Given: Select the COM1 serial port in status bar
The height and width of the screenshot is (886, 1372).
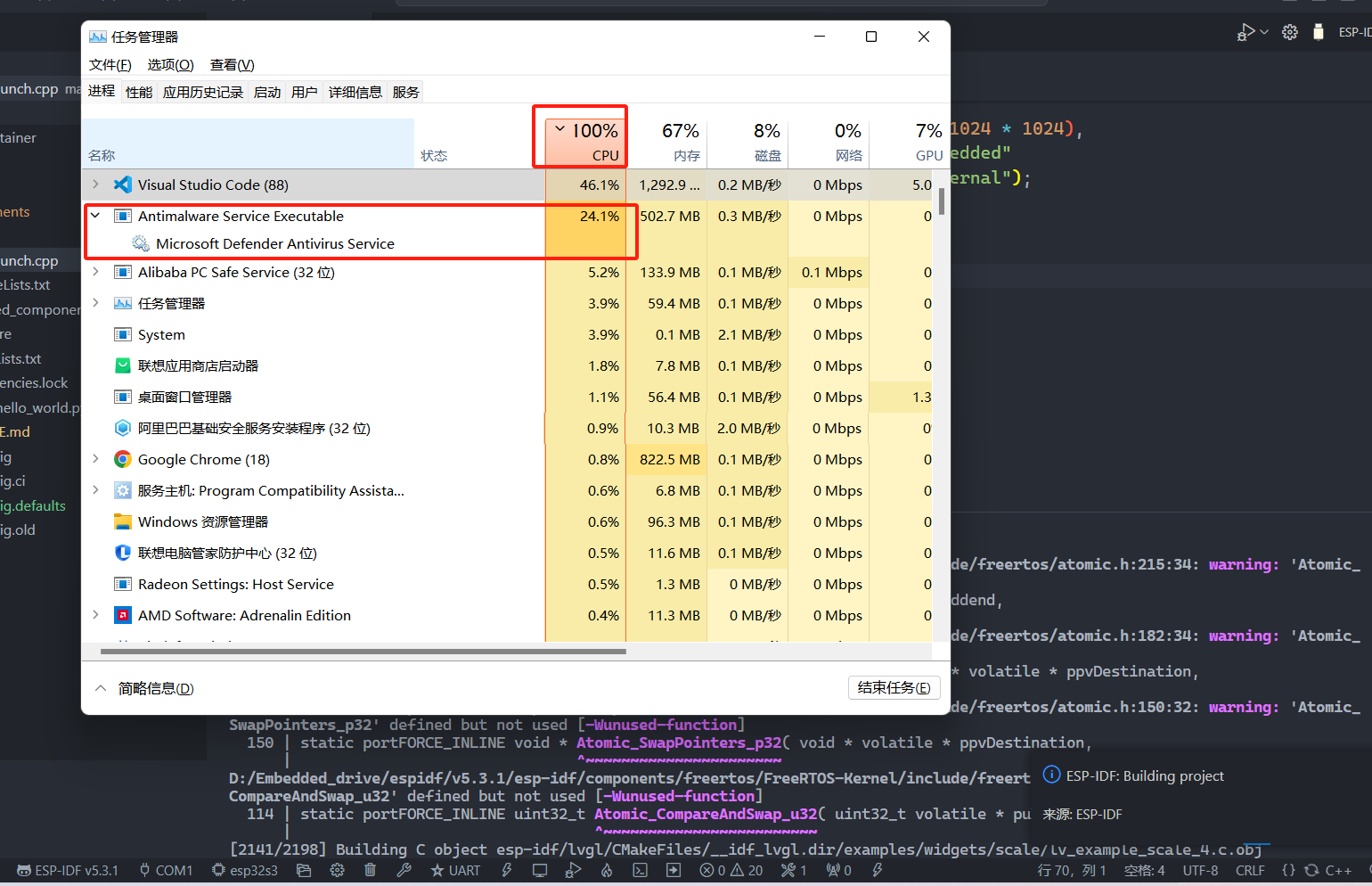Looking at the screenshot, I should 166,870.
